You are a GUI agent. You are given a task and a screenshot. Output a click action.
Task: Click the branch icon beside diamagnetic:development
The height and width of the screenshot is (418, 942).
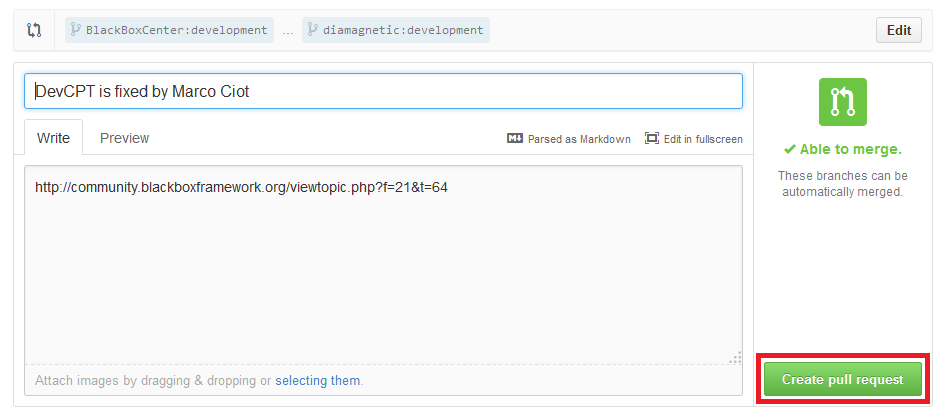(x=313, y=30)
